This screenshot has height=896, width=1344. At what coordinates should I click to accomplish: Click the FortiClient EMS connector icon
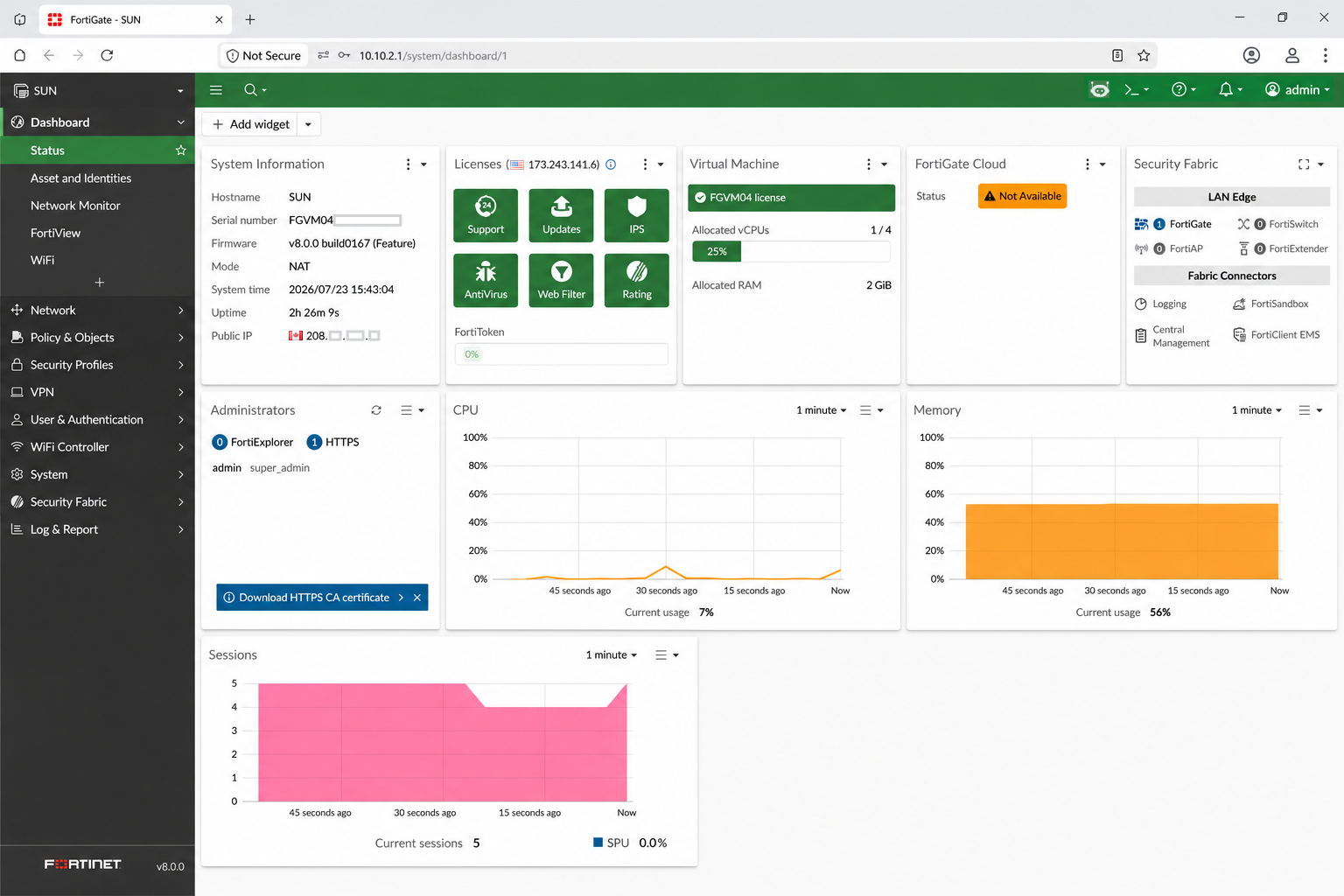coord(1239,335)
